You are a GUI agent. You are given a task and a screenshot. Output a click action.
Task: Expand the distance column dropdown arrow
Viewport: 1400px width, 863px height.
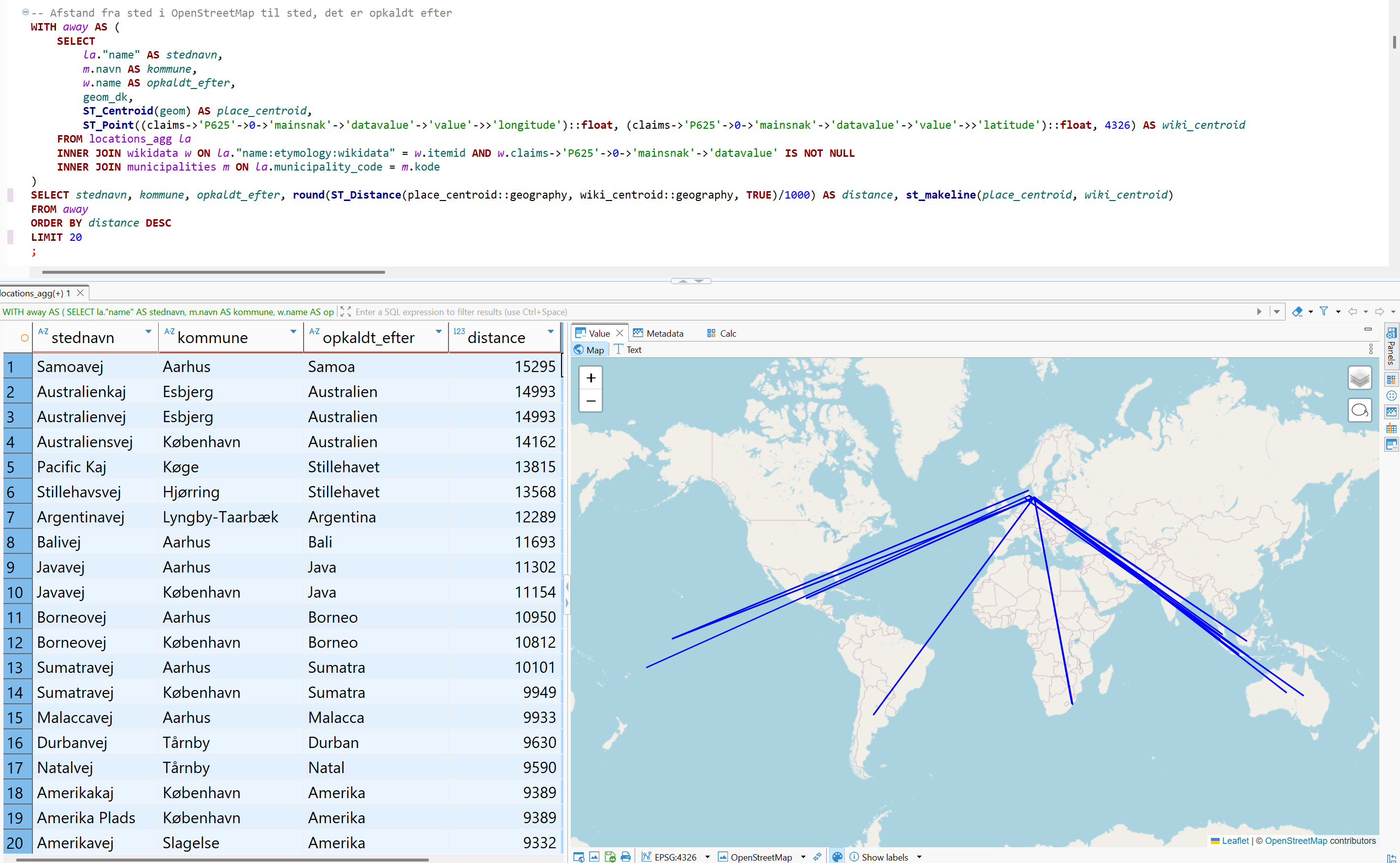coord(550,332)
